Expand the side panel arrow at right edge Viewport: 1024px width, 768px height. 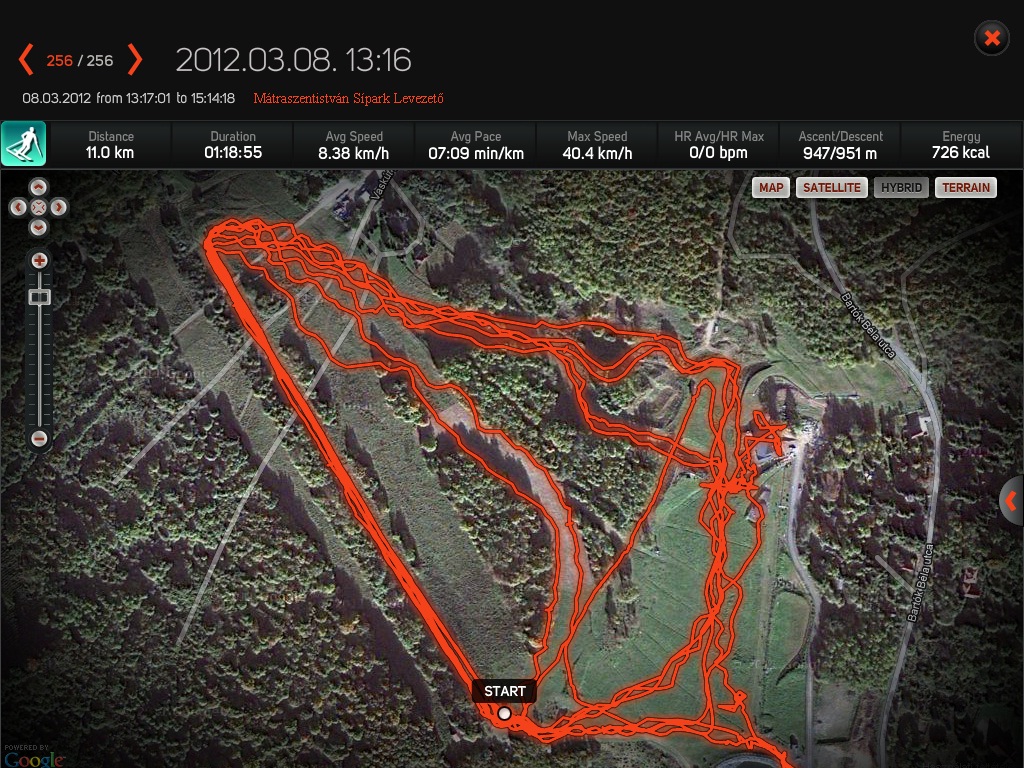point(1012,501)
